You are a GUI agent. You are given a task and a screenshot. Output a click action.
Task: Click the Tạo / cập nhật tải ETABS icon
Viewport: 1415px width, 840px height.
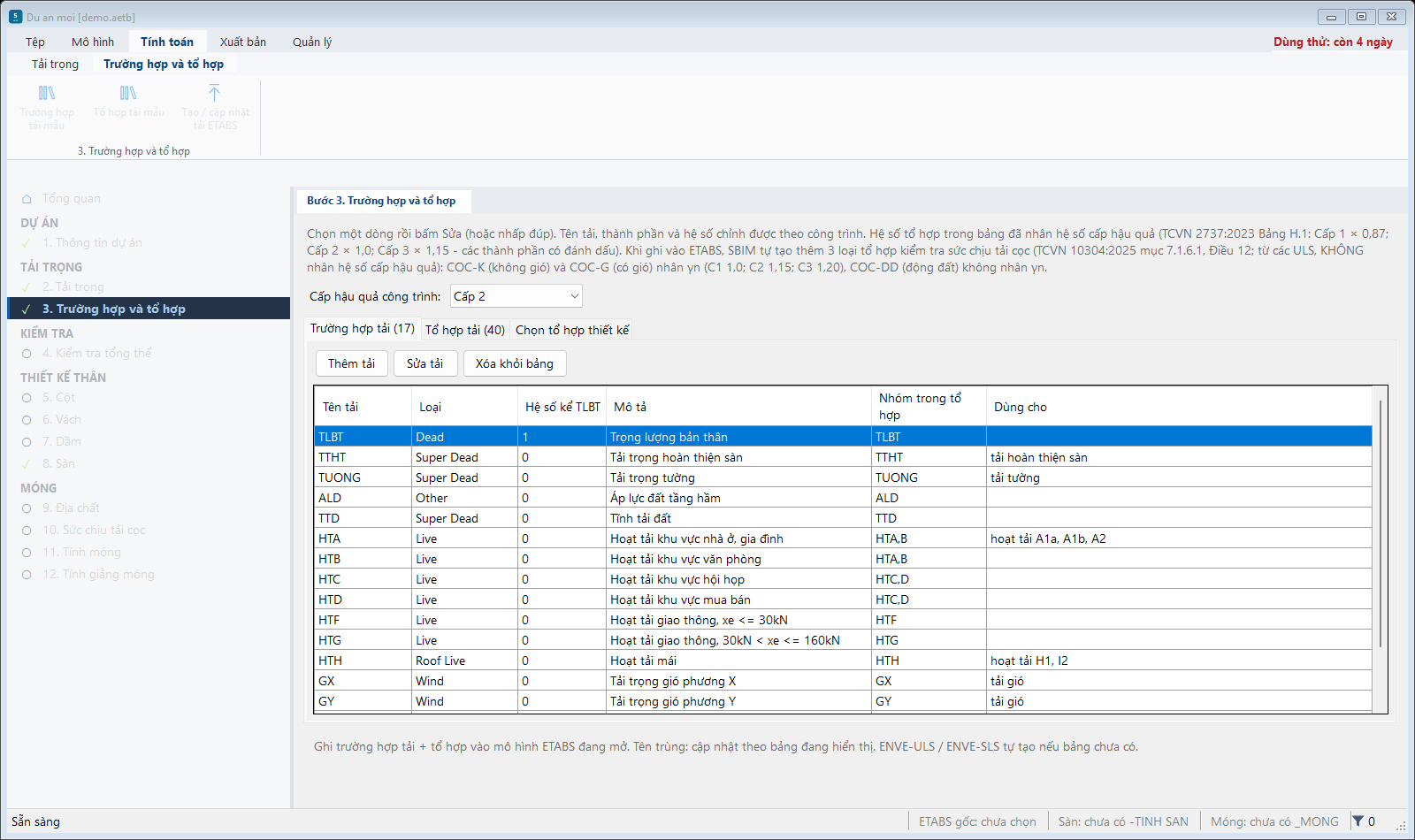(x=215, y=106)
